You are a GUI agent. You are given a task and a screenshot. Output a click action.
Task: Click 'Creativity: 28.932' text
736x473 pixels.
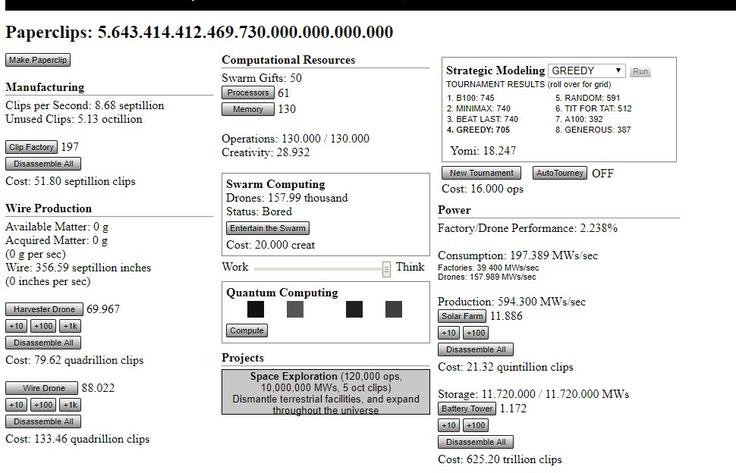click(x=266, y=153)
